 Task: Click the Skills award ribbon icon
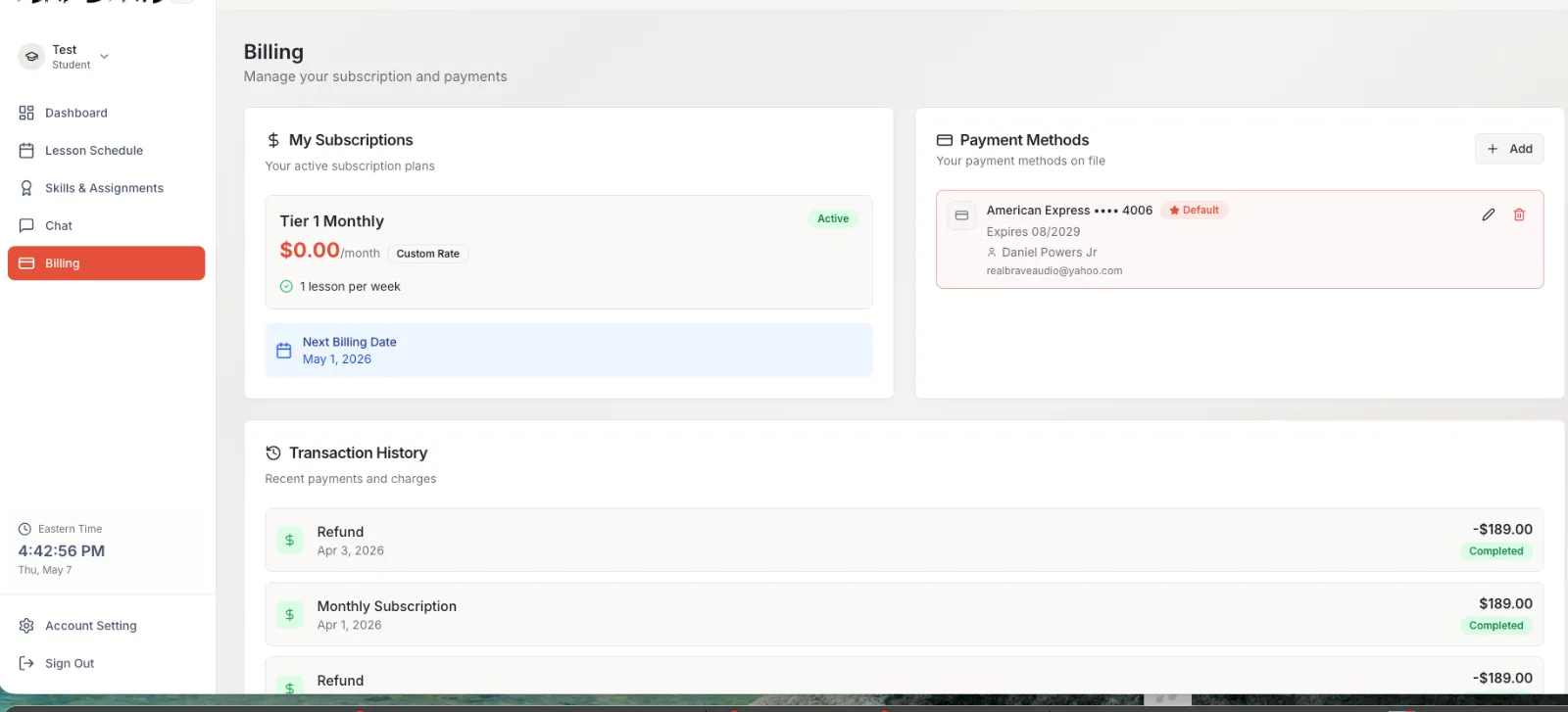coord(26,188)
